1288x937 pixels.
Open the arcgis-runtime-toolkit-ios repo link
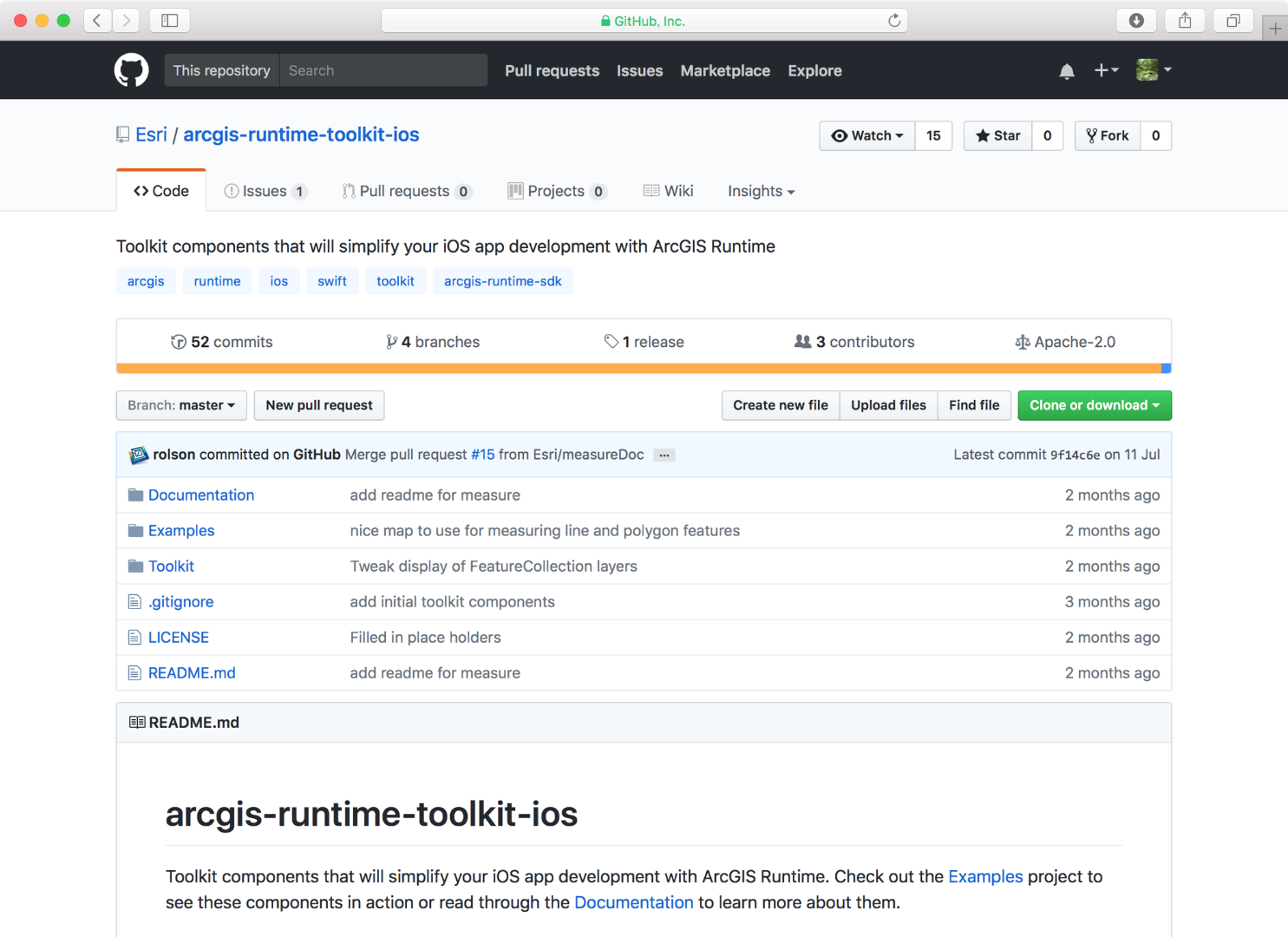coord(301,134)
